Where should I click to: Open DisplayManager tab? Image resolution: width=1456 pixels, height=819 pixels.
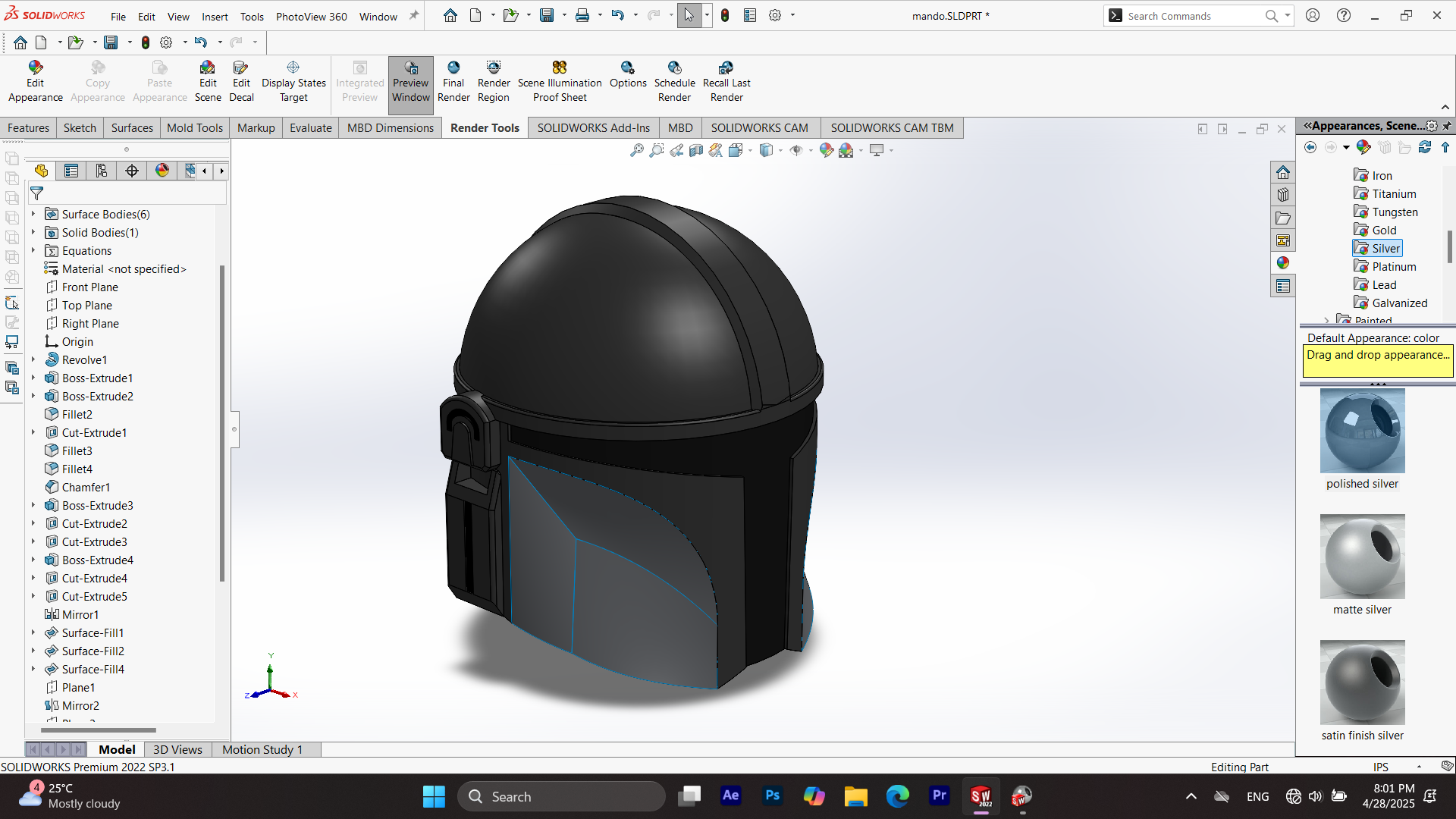tap(162, 171)
